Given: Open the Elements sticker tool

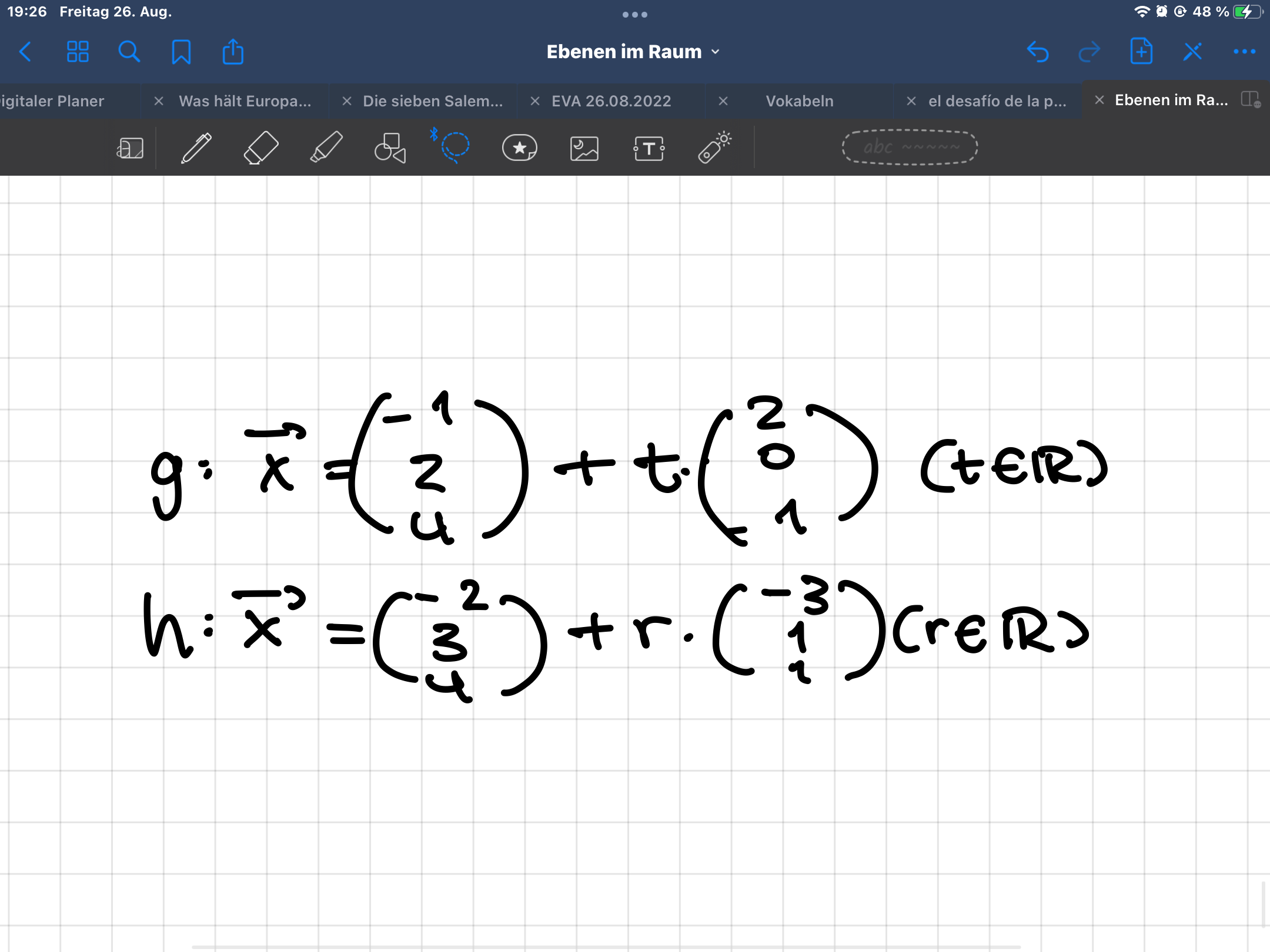Looking at the screenshot, I should (519, 148).
